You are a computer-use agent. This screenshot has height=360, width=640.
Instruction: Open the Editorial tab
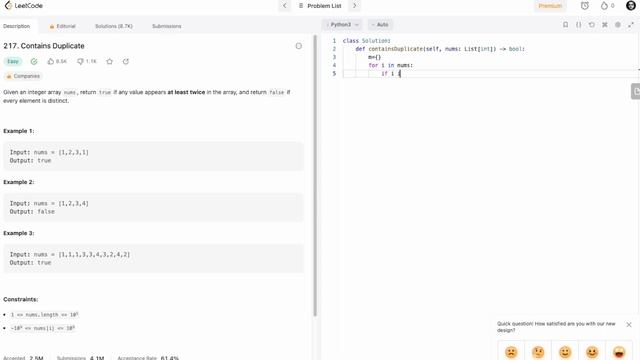(62, 26)
